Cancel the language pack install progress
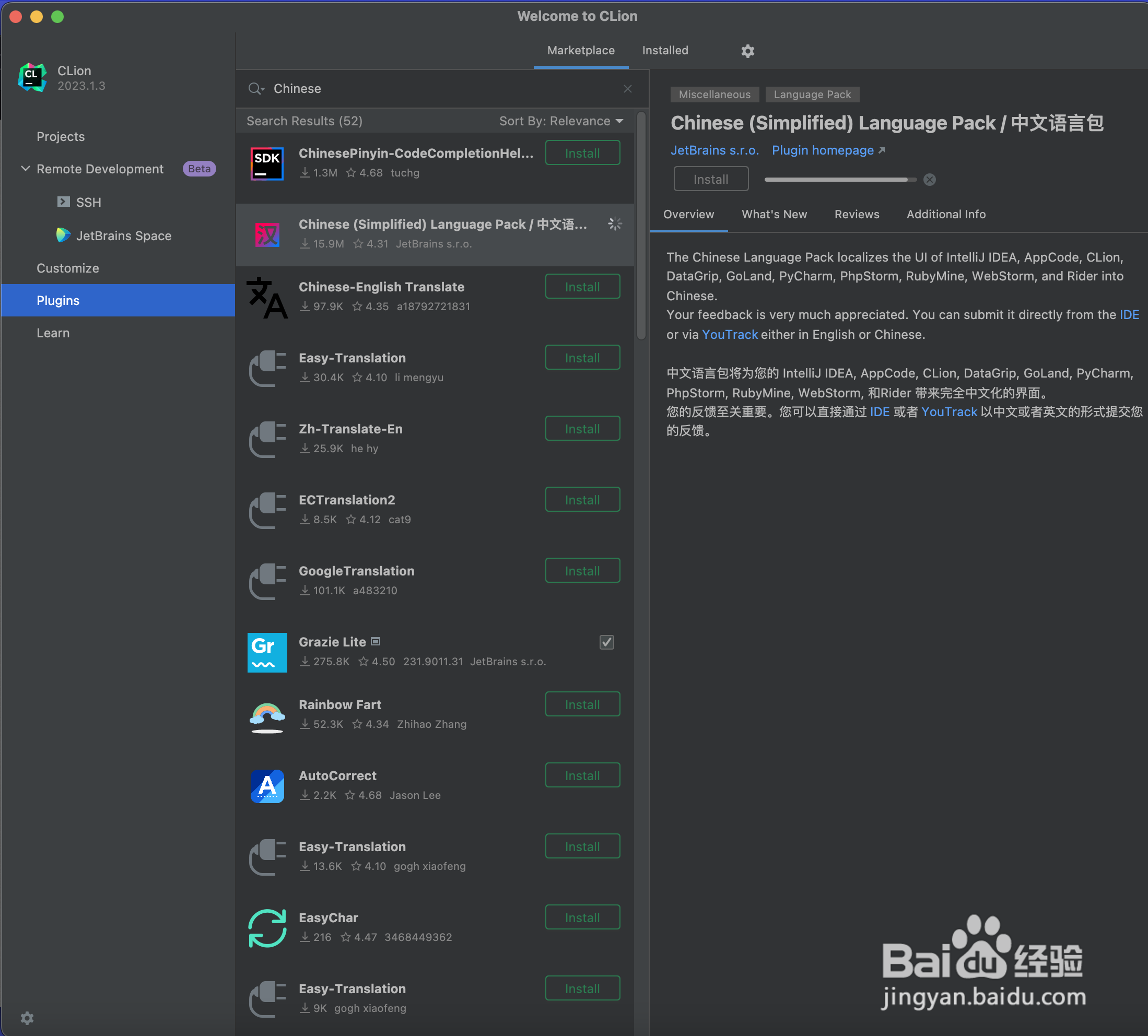 pyautogui.click(x=929, y=180)
